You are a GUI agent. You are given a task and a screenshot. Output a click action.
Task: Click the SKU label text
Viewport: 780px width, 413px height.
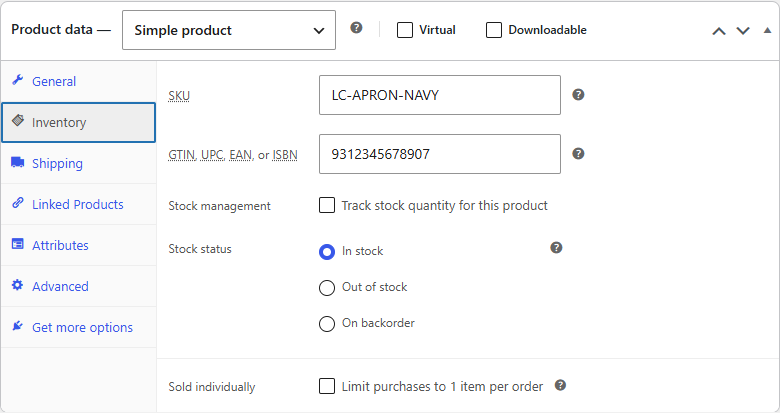[x=179, y=96]
